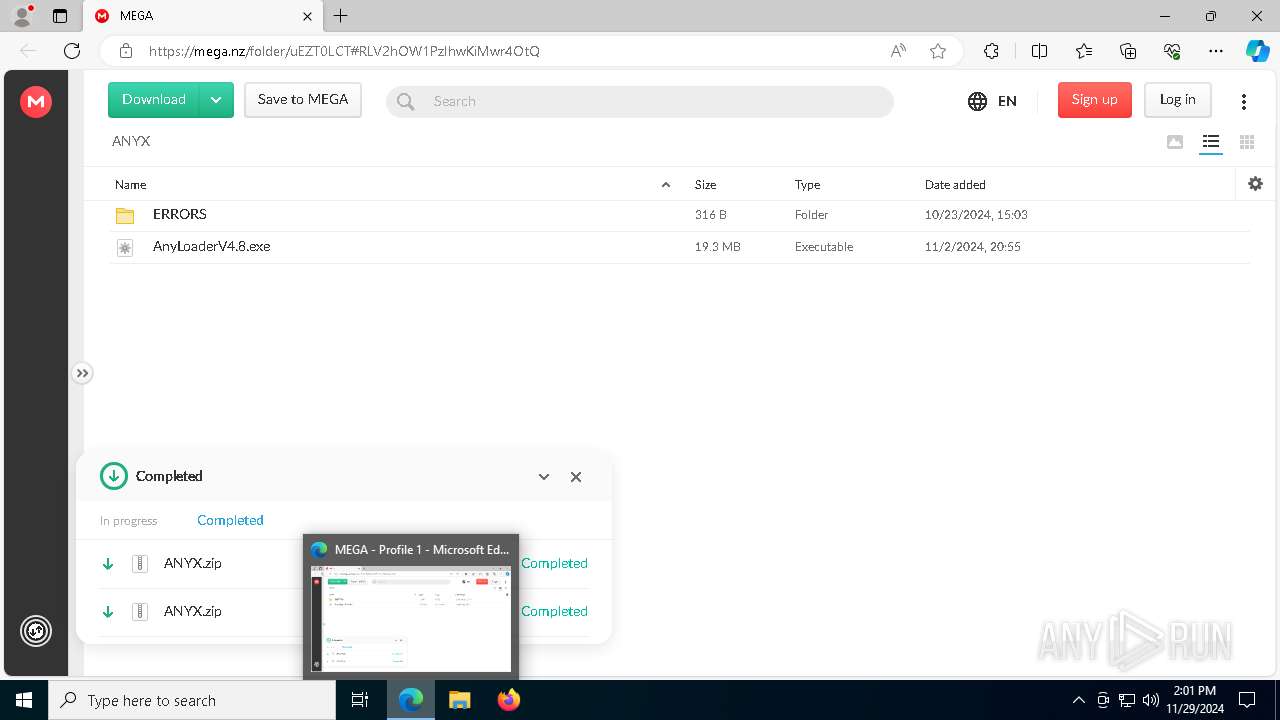Click the address bar URL
Viewport: 1280px width, 720px height.
[344, 51]
